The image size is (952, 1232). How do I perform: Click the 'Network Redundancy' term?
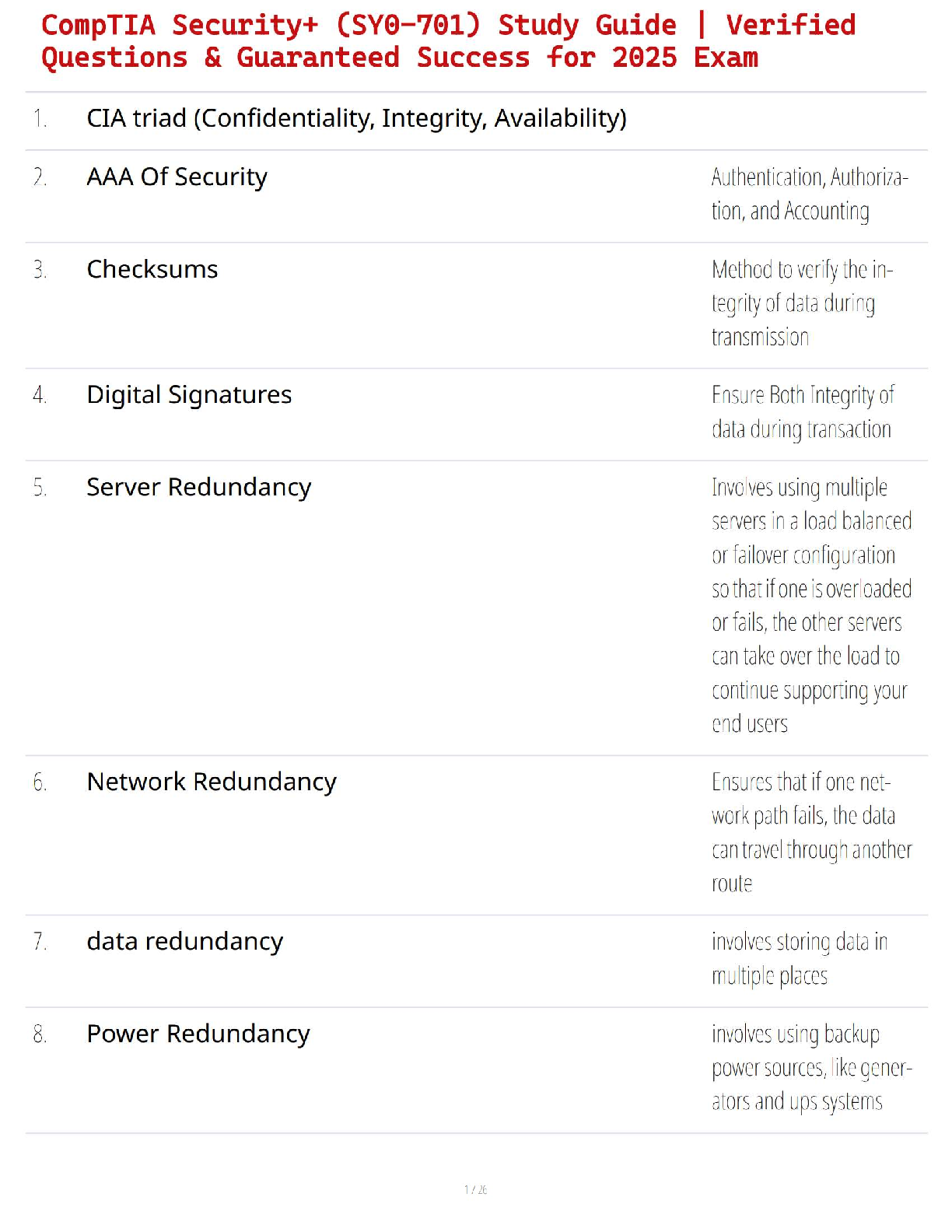pos(212,782)
